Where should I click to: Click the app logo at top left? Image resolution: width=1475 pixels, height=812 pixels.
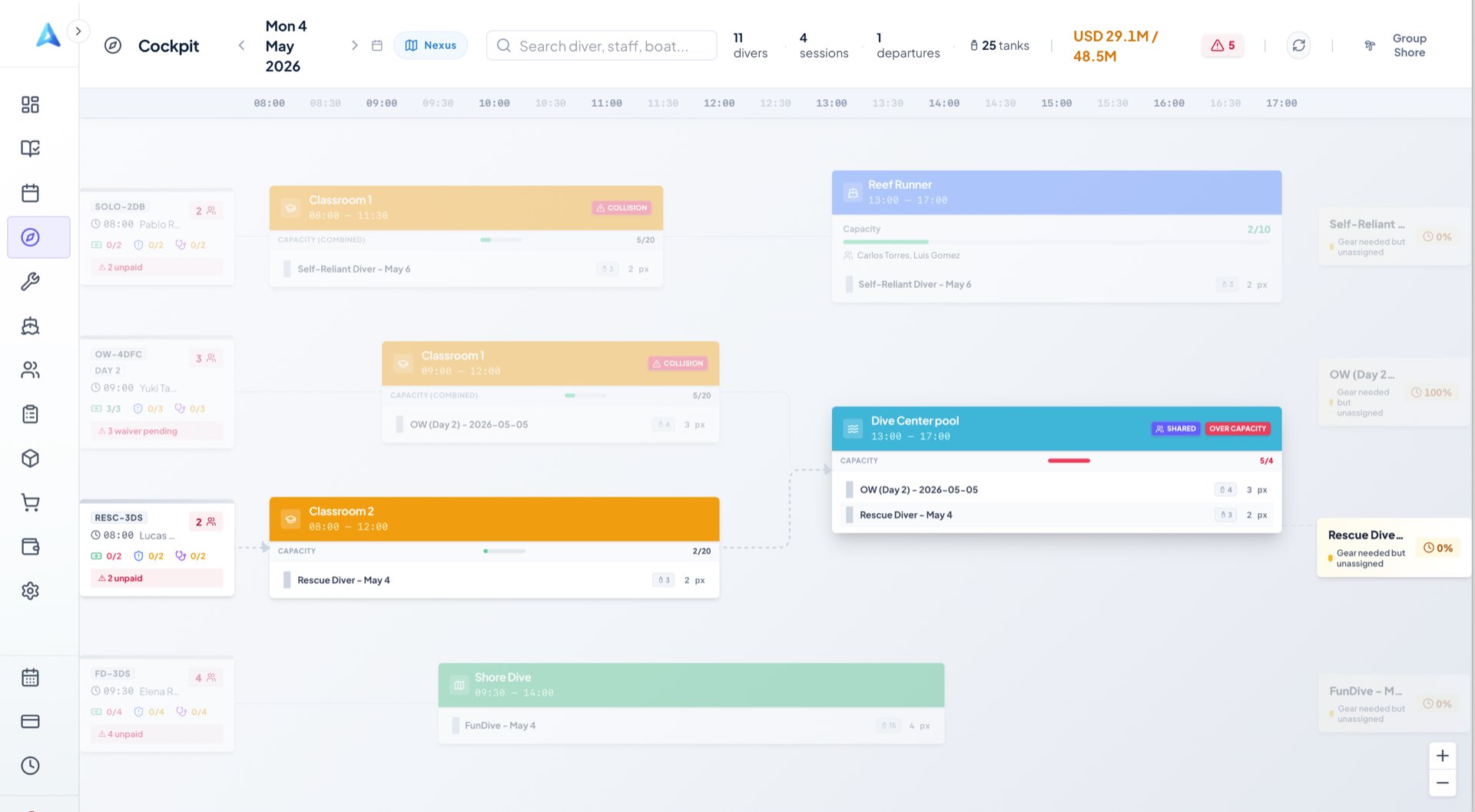(x=48, y=35)
